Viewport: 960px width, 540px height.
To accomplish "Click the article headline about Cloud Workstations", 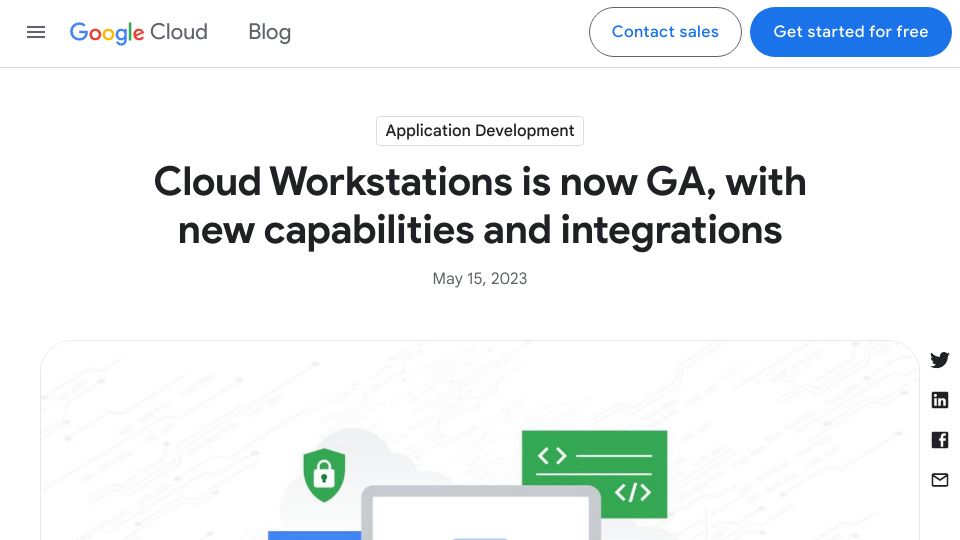I will (x=480, y=206).
